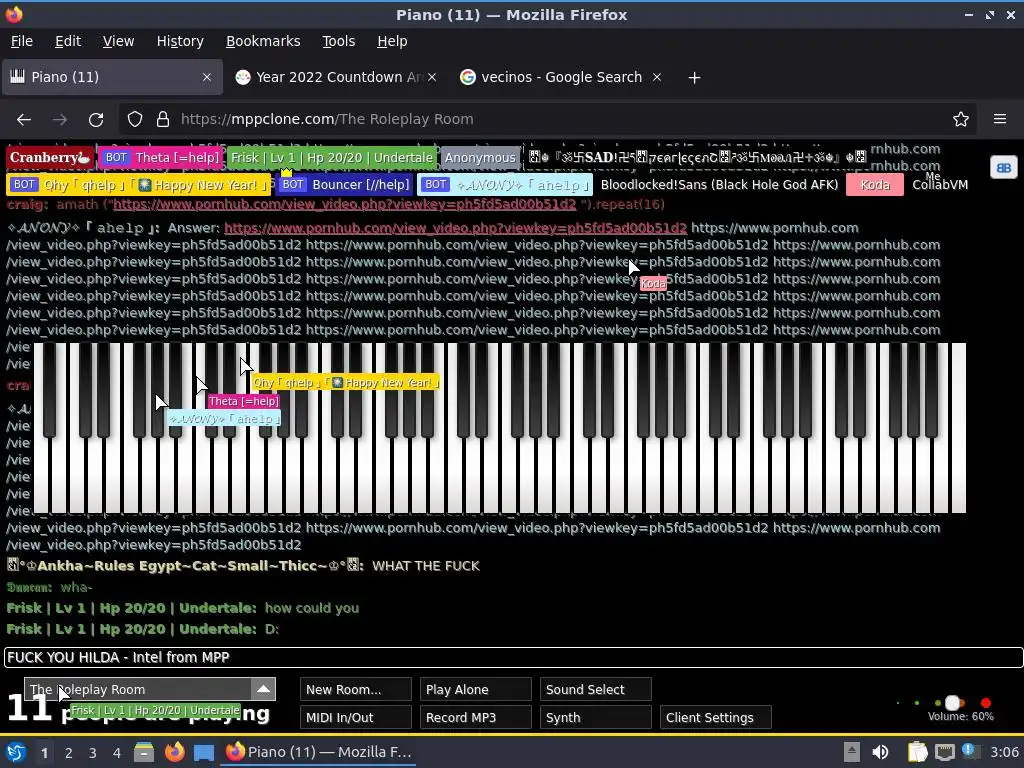Viewport: 1024px width, 768px height.
Task: Open the Help menu
Action: coord(392,41)
